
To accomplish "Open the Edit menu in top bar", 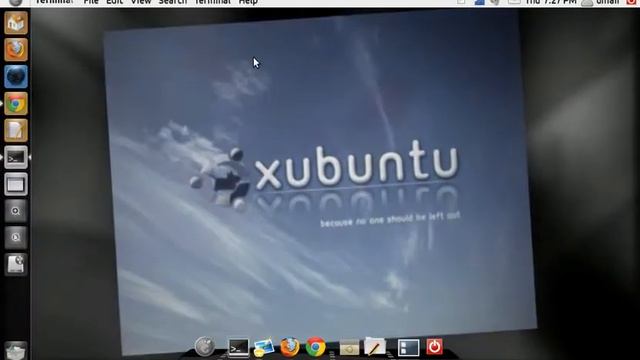I will click(x=114, y=2).
